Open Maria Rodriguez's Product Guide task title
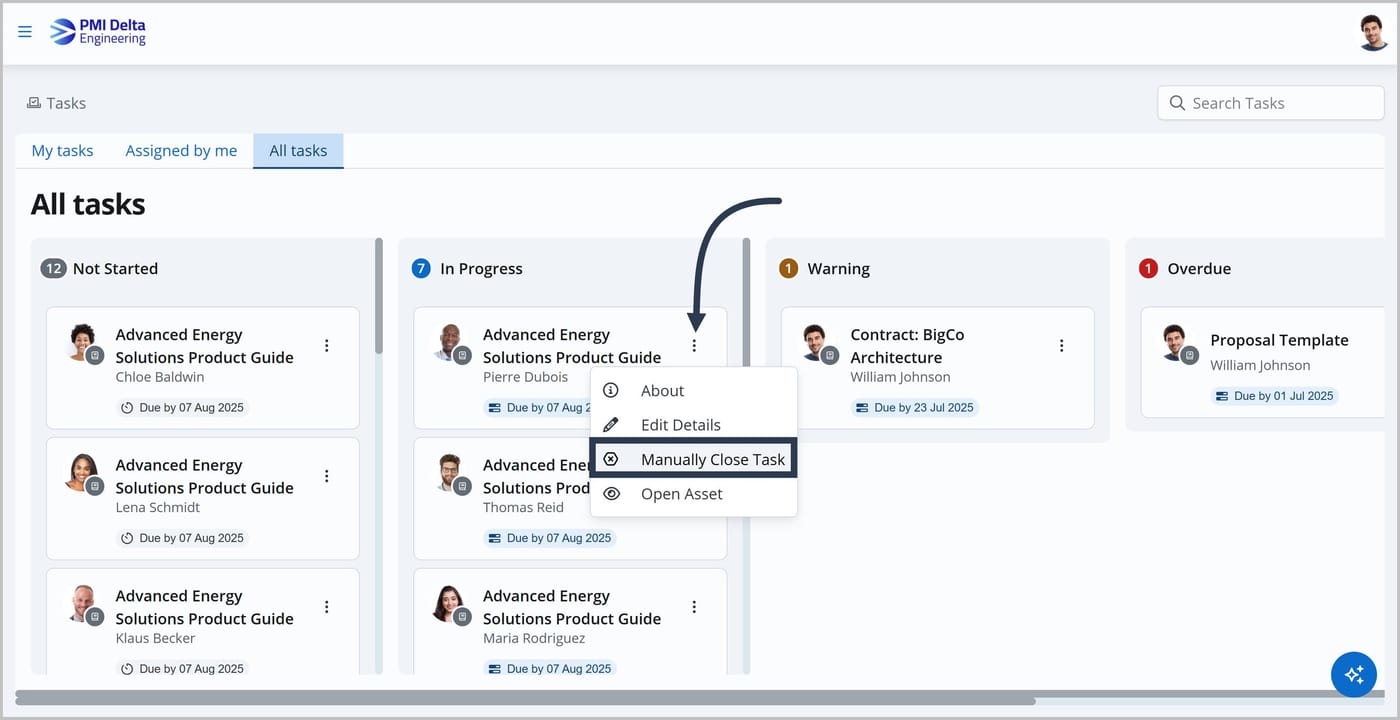Viewport: 1400px width, 720px height. pyautogui.click(x=572, y=607)
